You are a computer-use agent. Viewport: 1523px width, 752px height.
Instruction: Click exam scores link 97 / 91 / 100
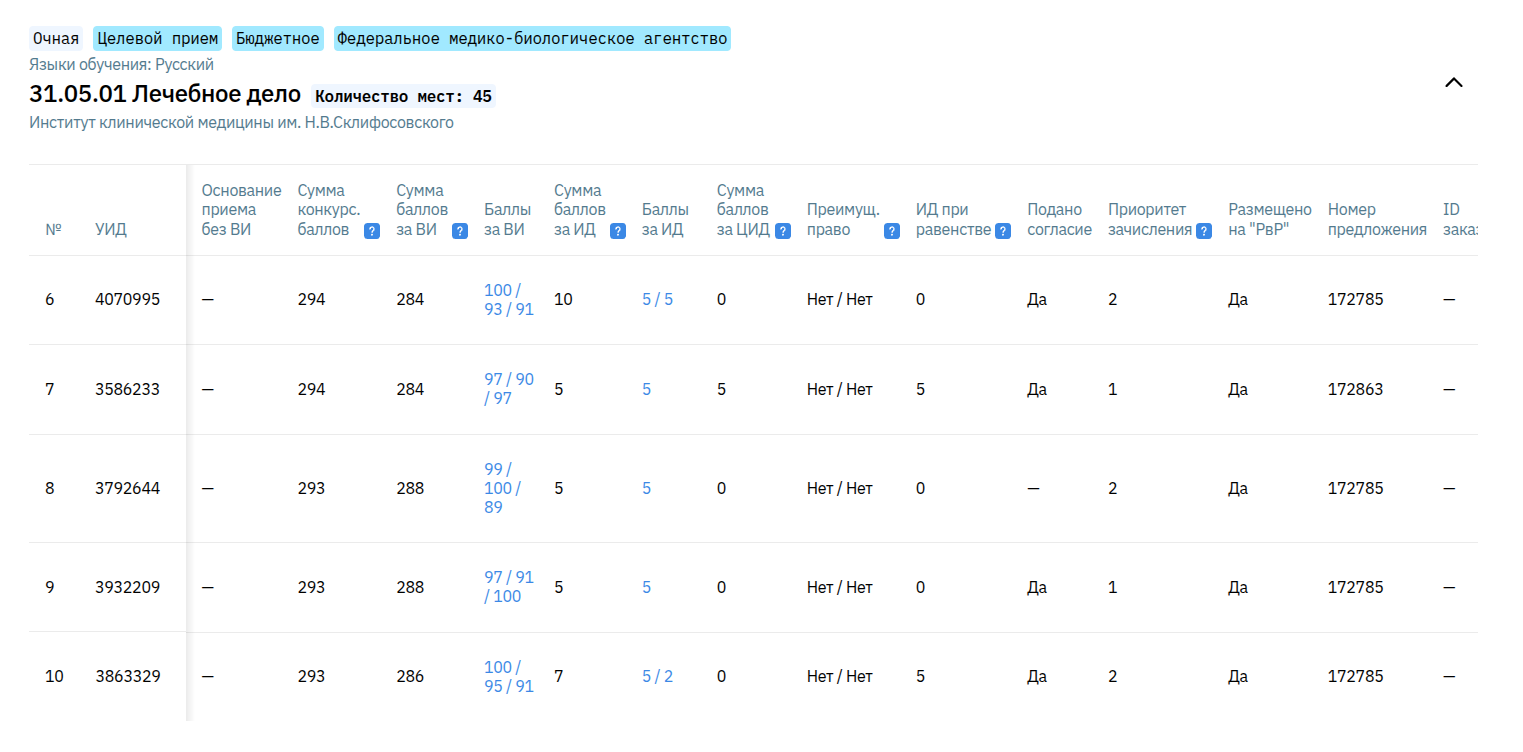tap(508, 587)
